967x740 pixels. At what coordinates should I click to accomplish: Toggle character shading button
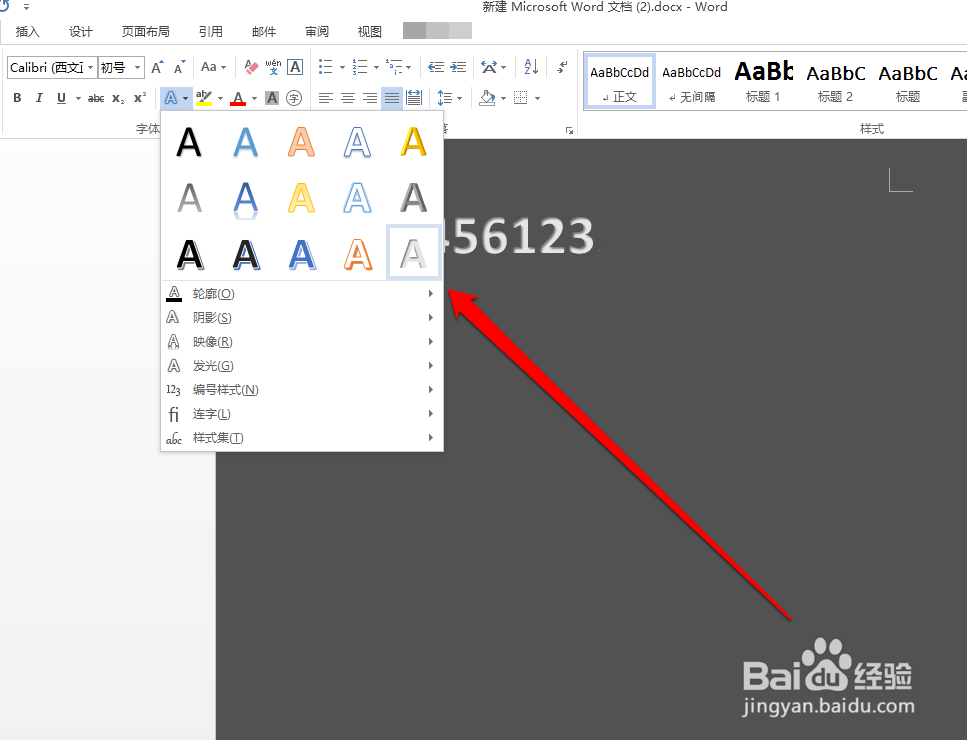click(272, 98)
